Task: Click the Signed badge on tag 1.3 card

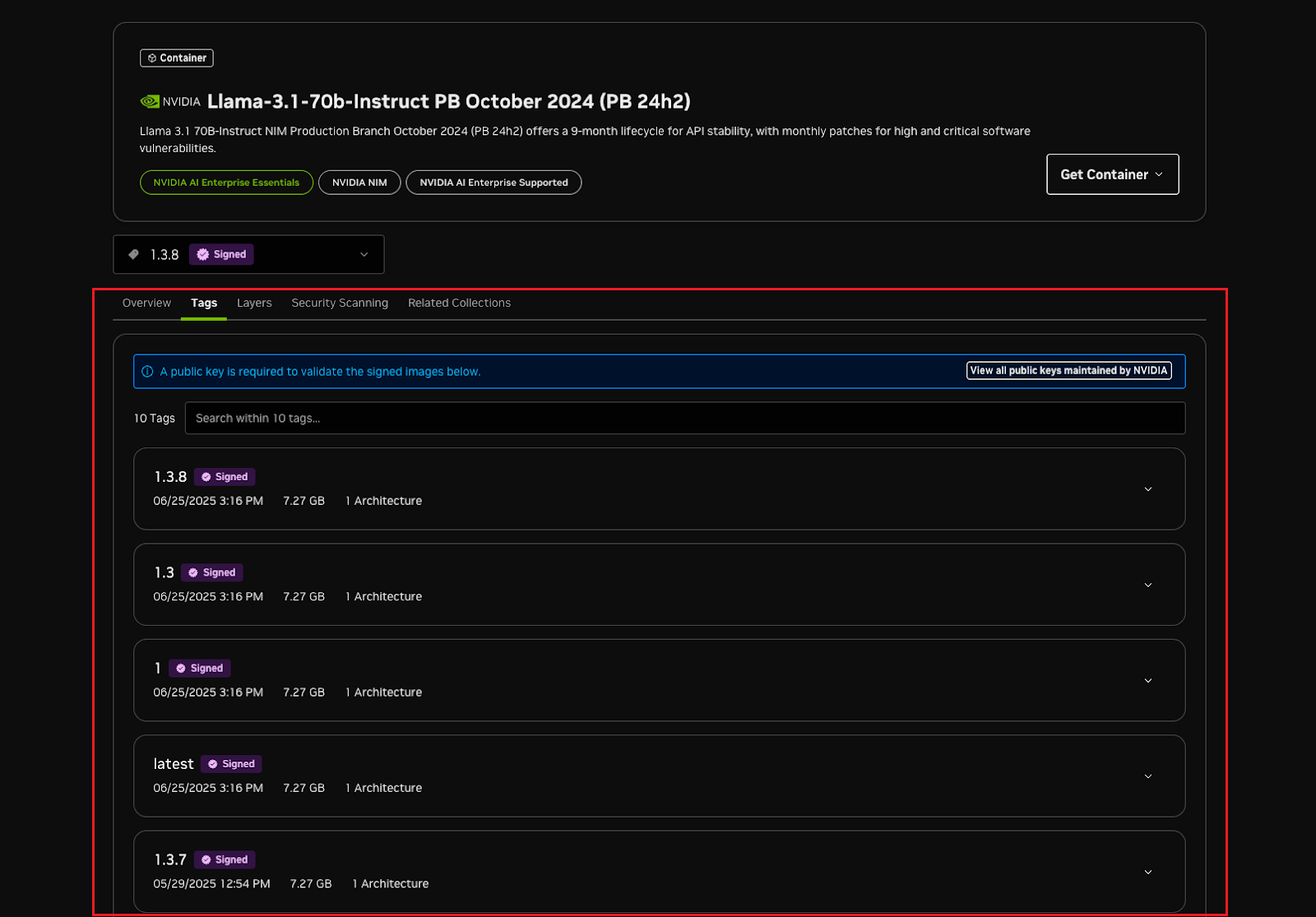Action: (x=212, y=572)
